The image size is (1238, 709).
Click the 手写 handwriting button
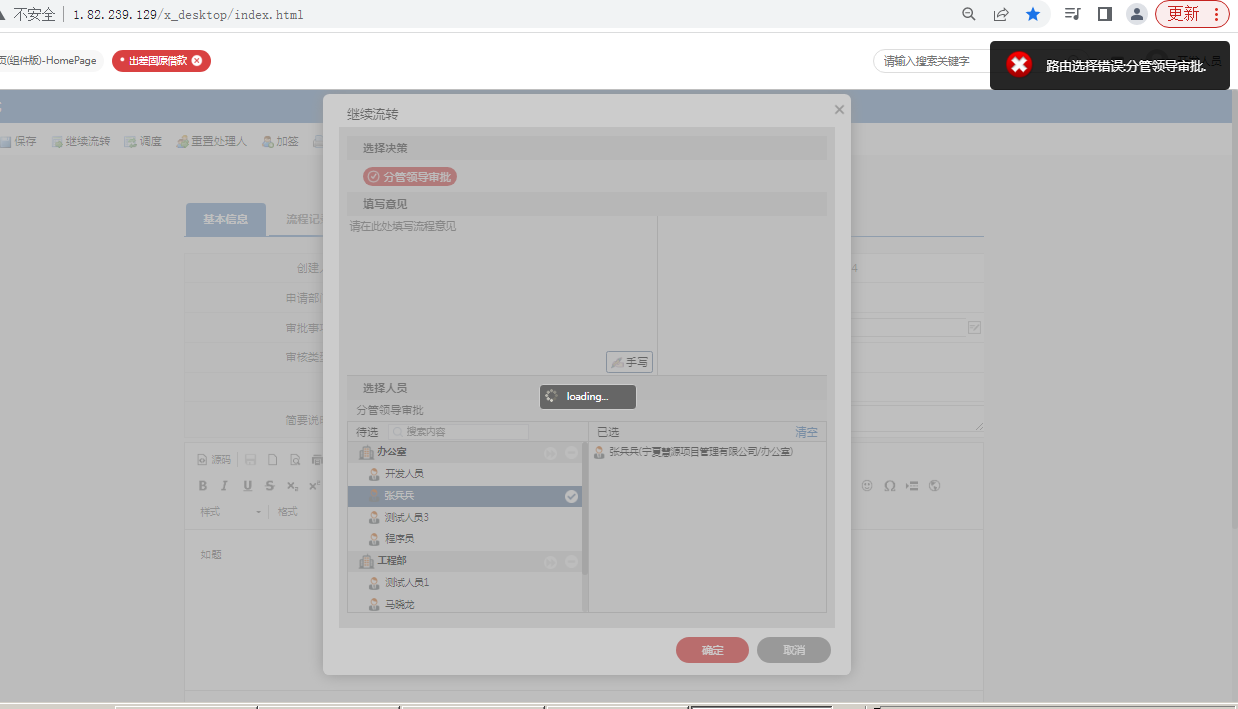(629, 362)
